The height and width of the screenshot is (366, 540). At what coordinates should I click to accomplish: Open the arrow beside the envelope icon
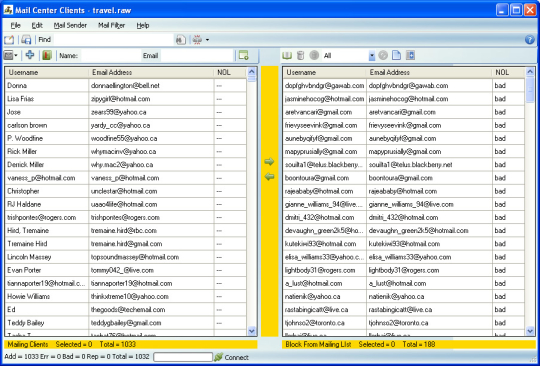click(16, 55)
